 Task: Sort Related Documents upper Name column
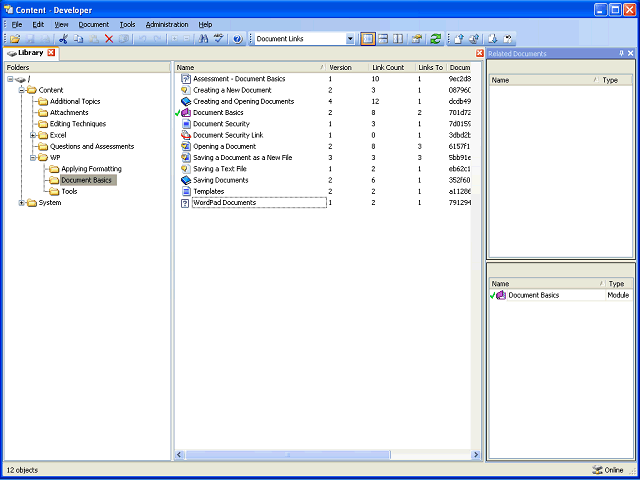tap(544, 80)
